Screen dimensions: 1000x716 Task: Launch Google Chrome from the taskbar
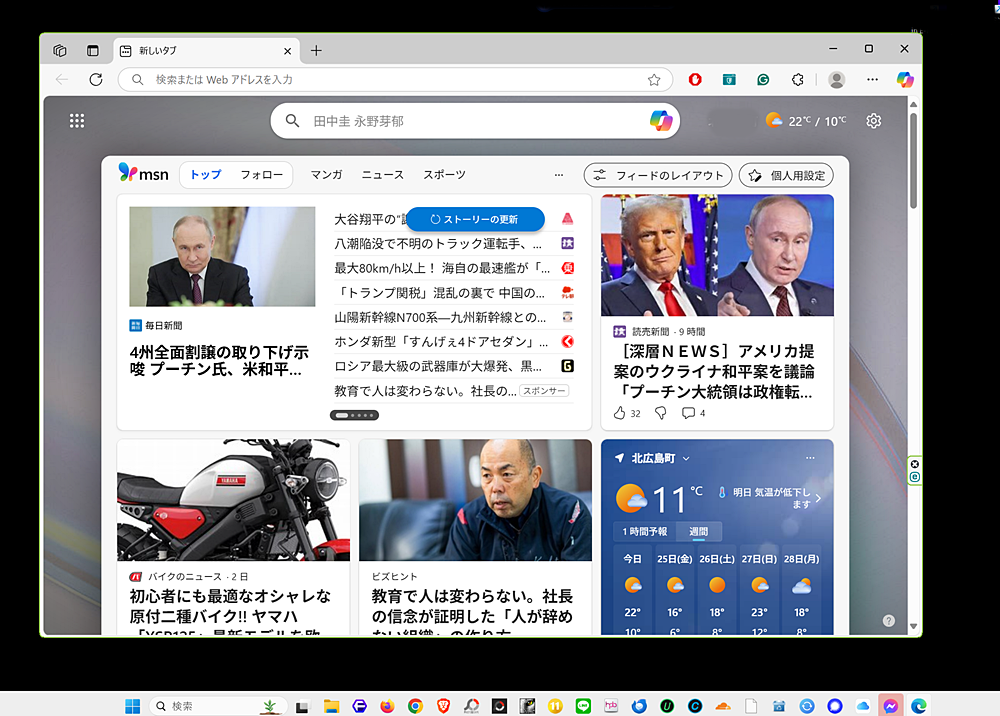tap(415, 706)
